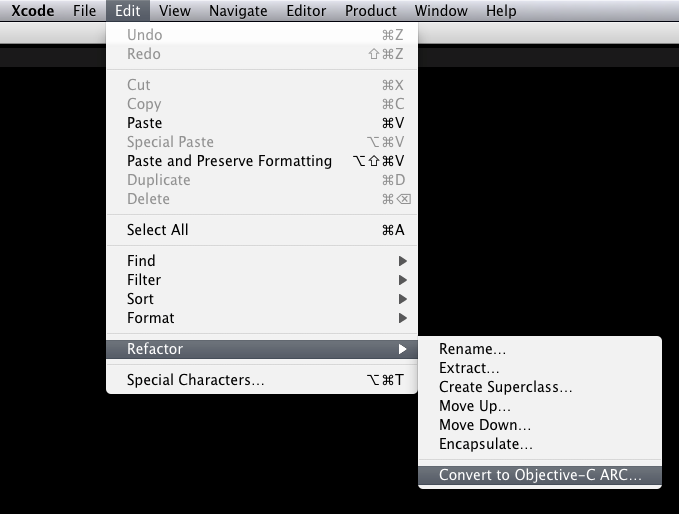The width and height of the screenshot is (679, 514).
Task: Choose Rename in Refactor submenu
Action: click(472, 349)
